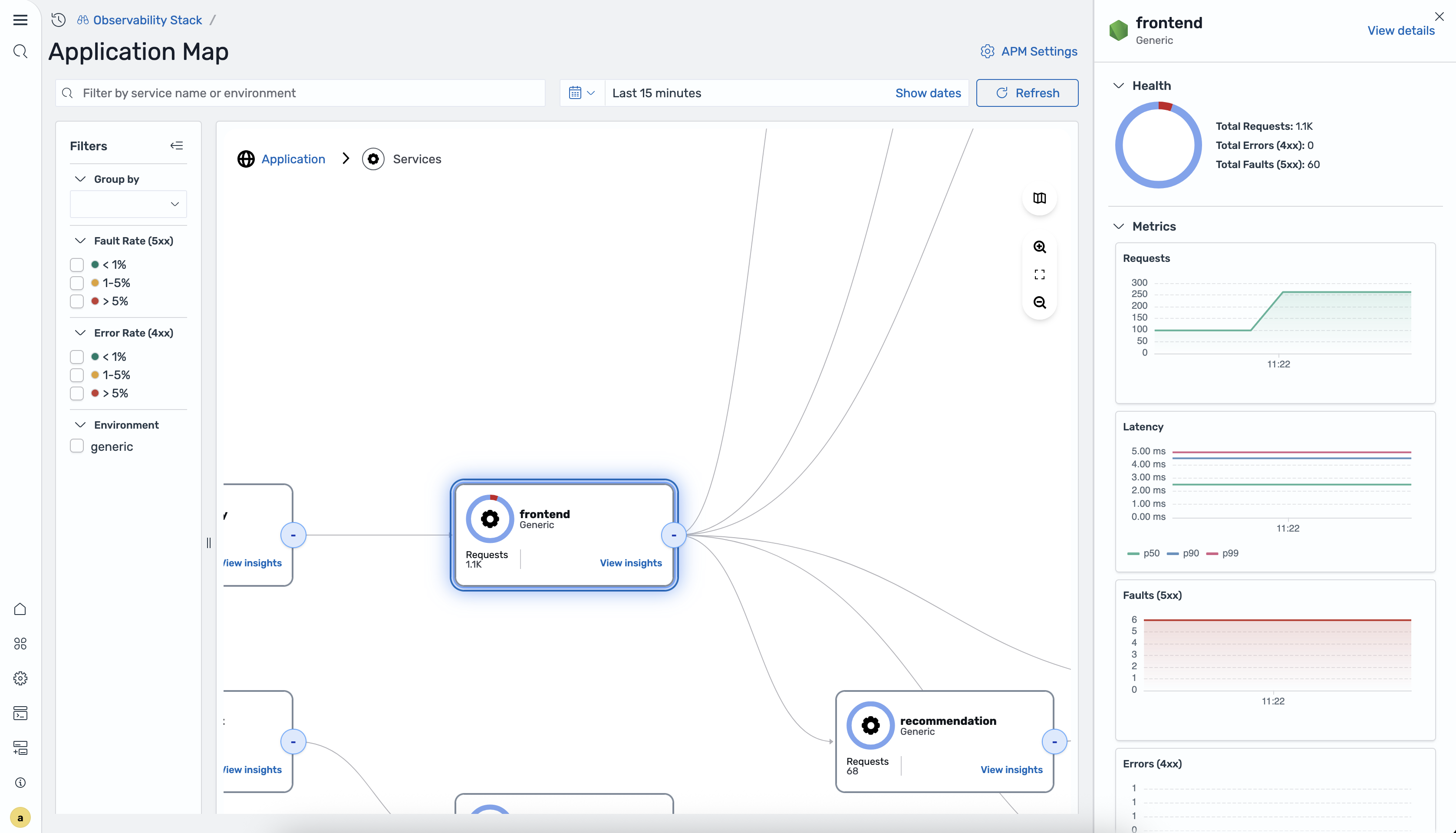Select the CloudShell terminal icon in sidebar
This screenshot has height=833, width=1456.
coord(20,714)
